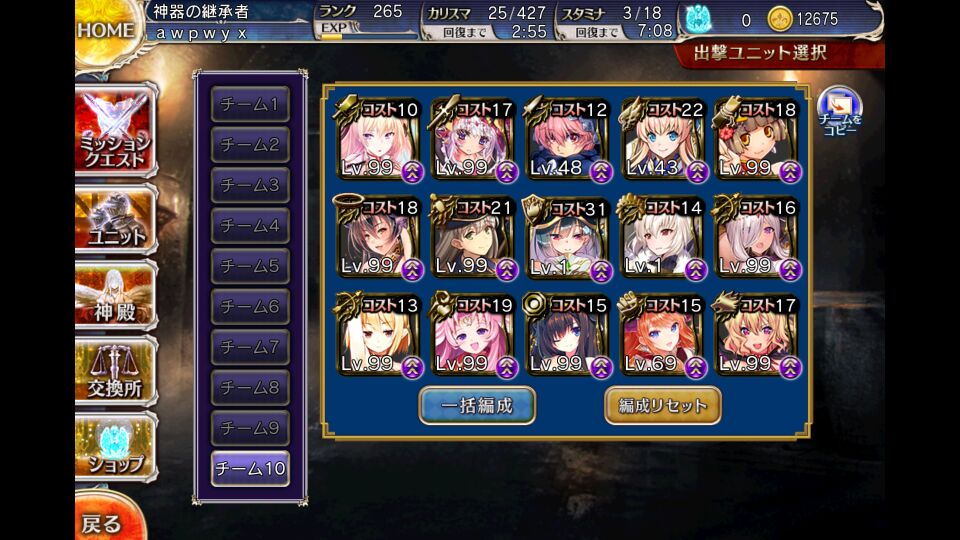Image resolution: width=960 pixels, height=540 pixels.
Task: Open the ショップ shop icon
Action: point(116,448)
